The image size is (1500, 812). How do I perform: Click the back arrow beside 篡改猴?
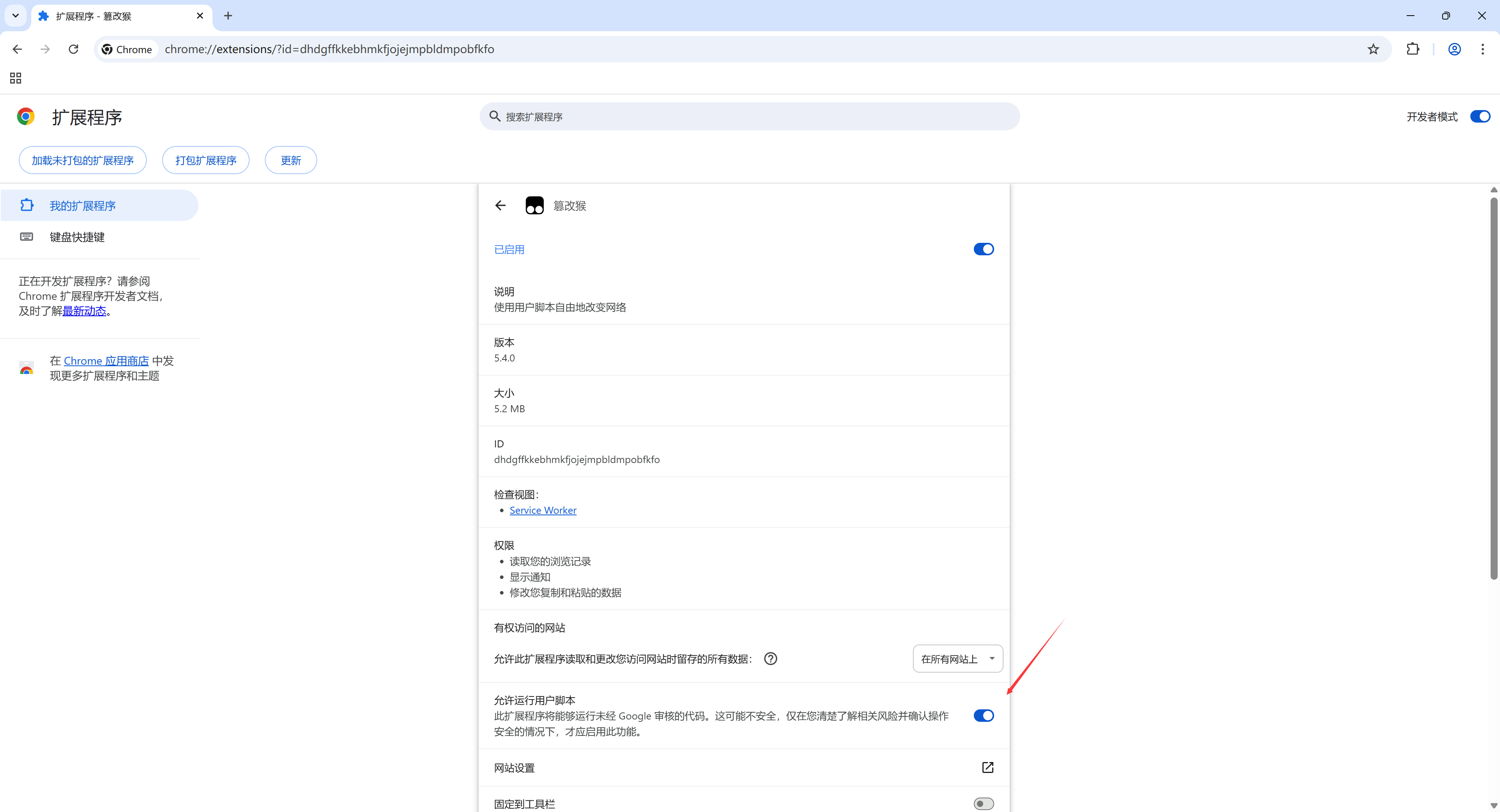(x=500, y=205)
